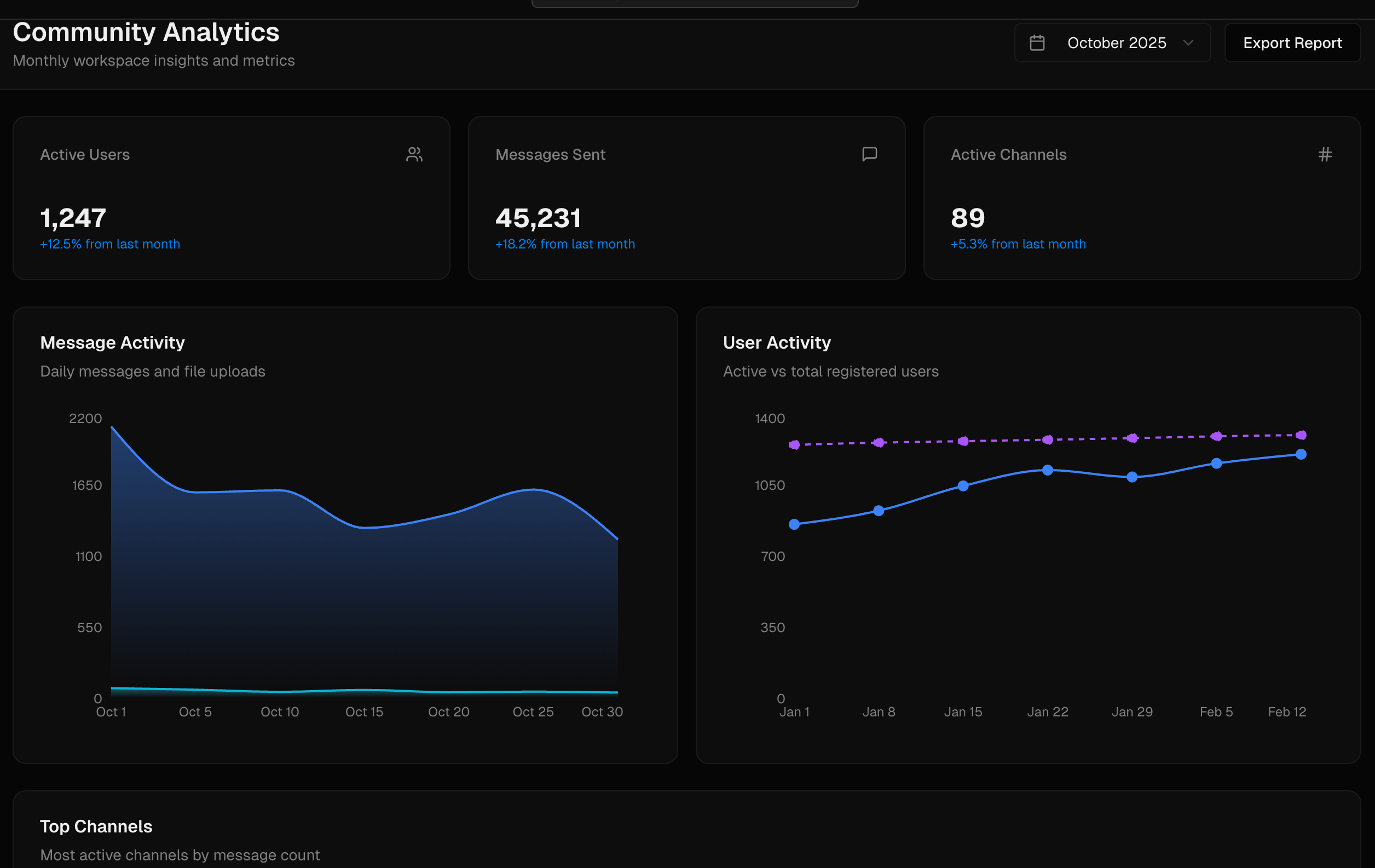
Task: Click the calendar icon beside October 2025
Action: (1037, 43)
